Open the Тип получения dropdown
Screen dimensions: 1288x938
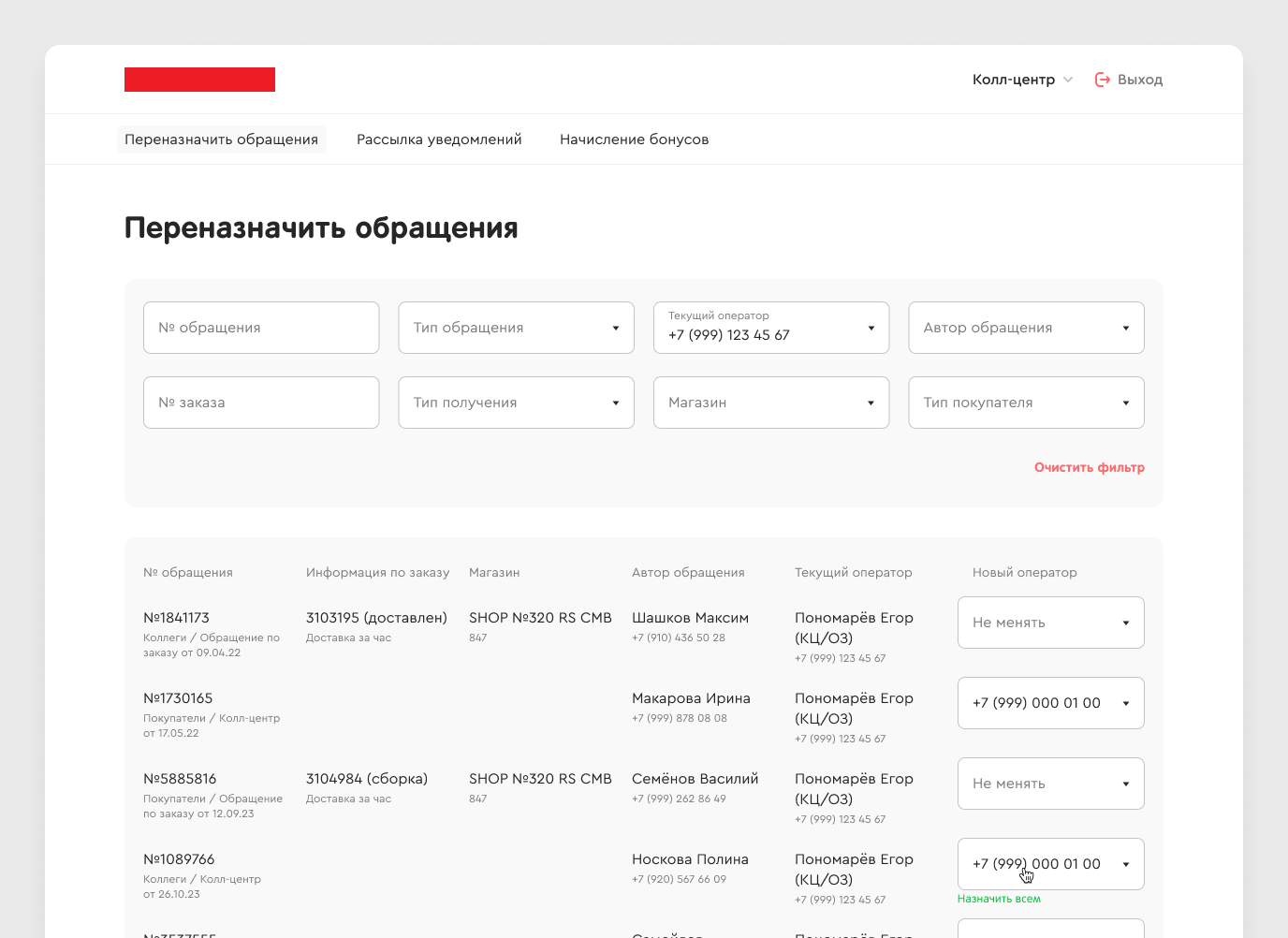pos(516,403)
